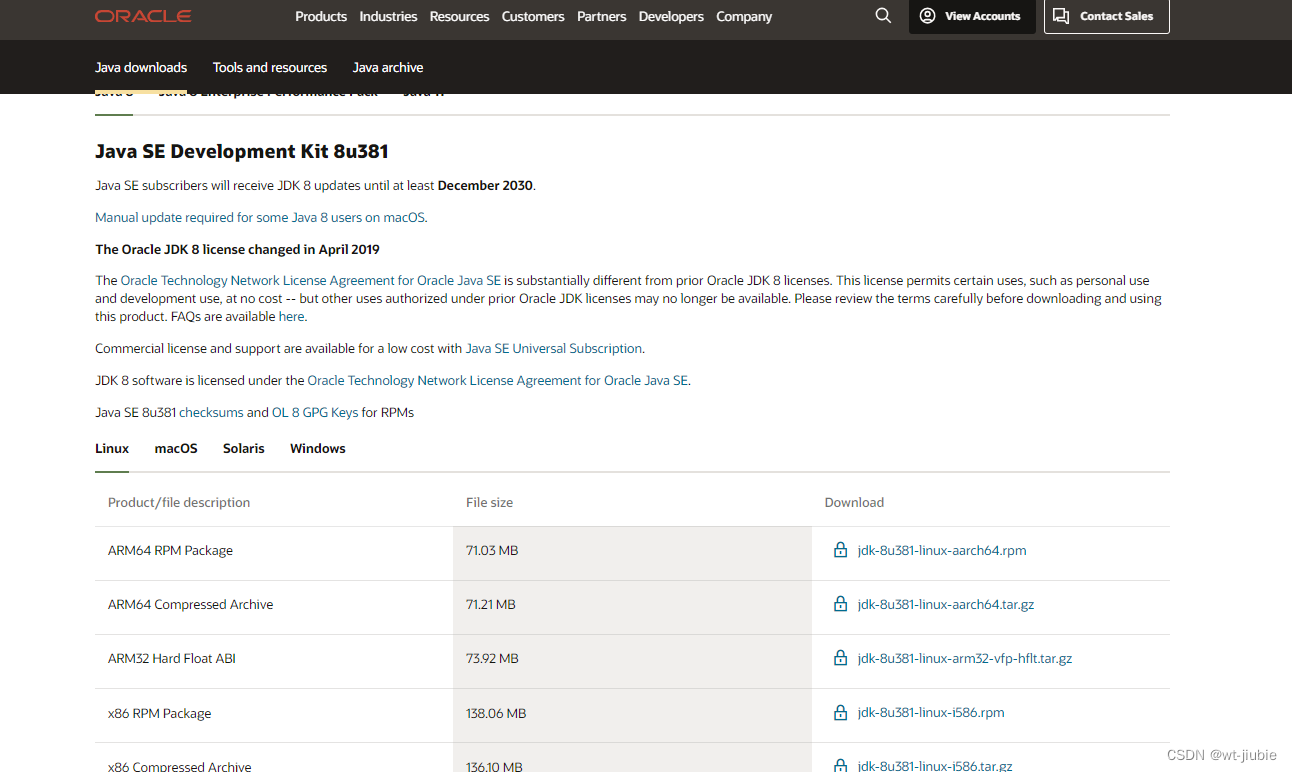Viewport: 1292px width, 772px height.
Task: Download jdk-8u381-linux-i586.rpm
Action: (x=931, y=713)
